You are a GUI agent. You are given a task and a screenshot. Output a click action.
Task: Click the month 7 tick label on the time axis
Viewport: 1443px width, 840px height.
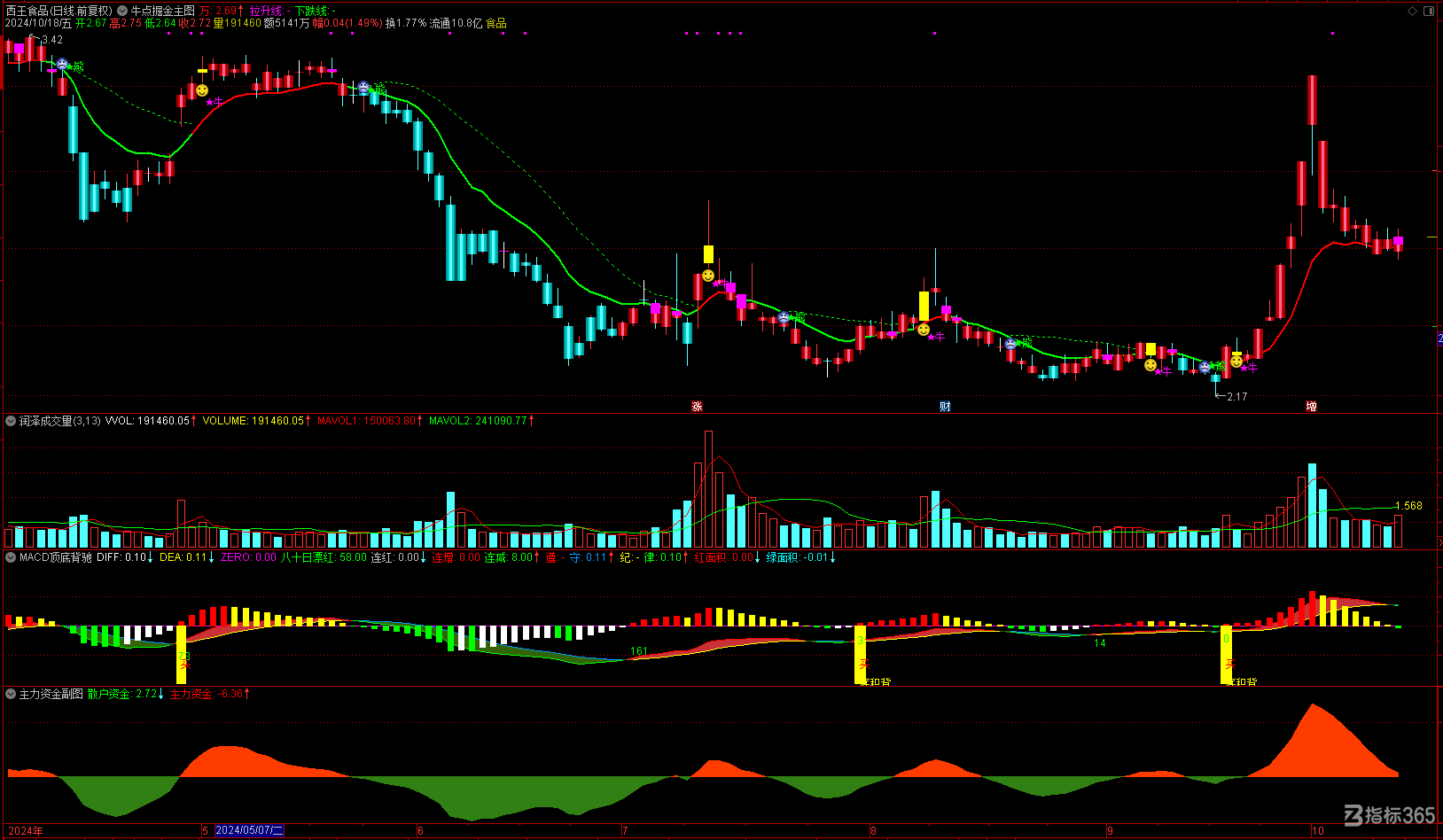625,831
